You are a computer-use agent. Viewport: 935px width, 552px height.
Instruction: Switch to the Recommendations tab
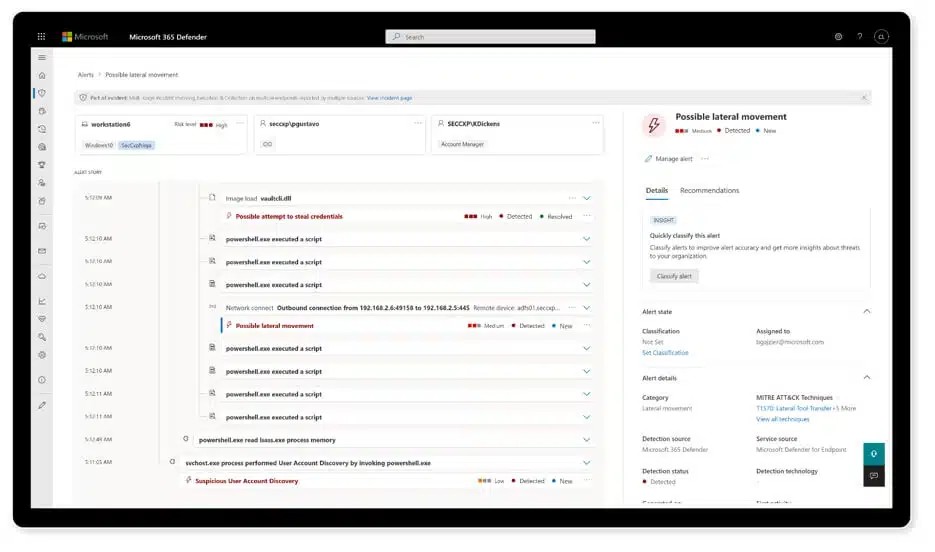709,191
